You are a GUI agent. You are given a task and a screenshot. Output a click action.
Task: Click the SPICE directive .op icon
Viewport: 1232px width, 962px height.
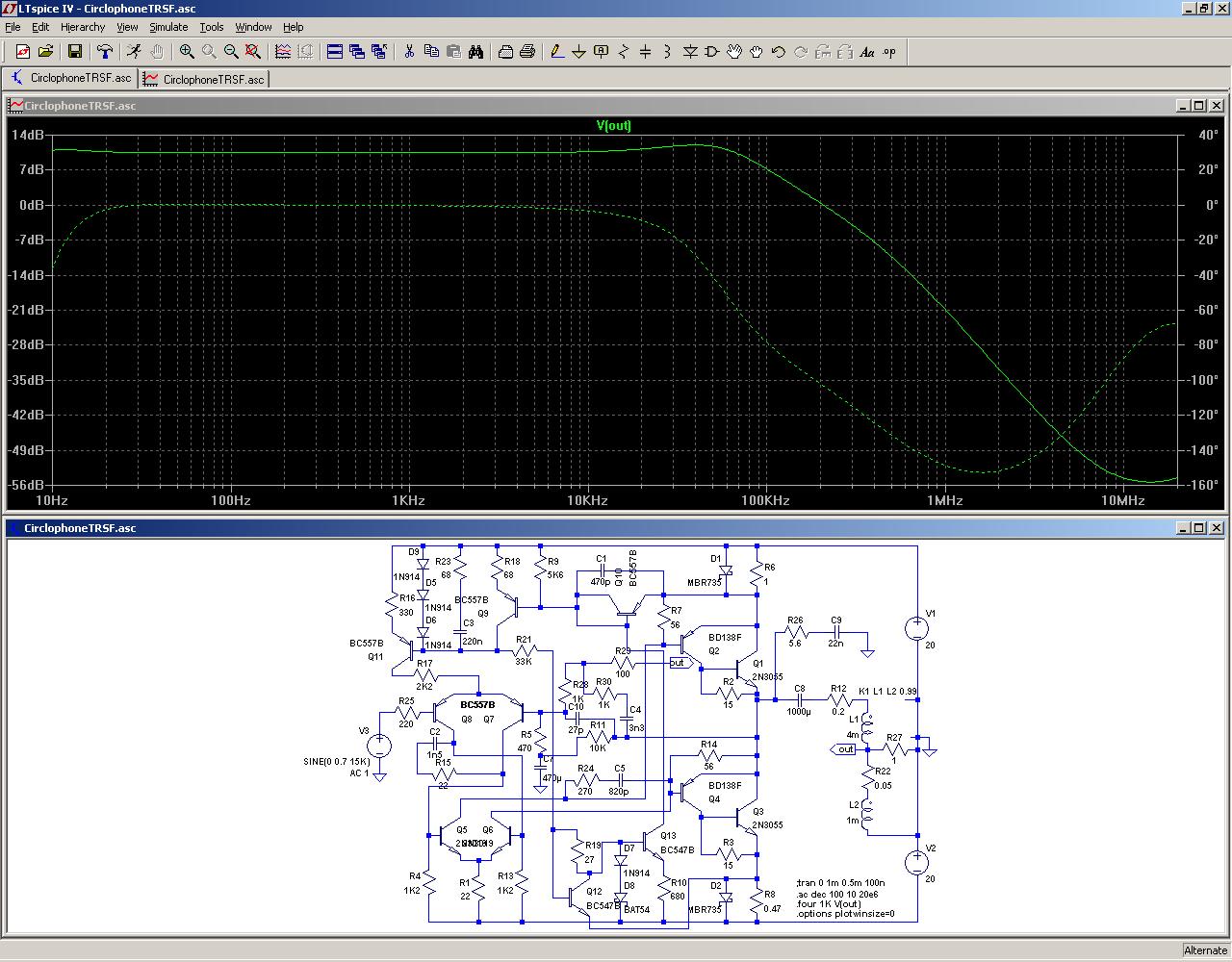point(889,52)
